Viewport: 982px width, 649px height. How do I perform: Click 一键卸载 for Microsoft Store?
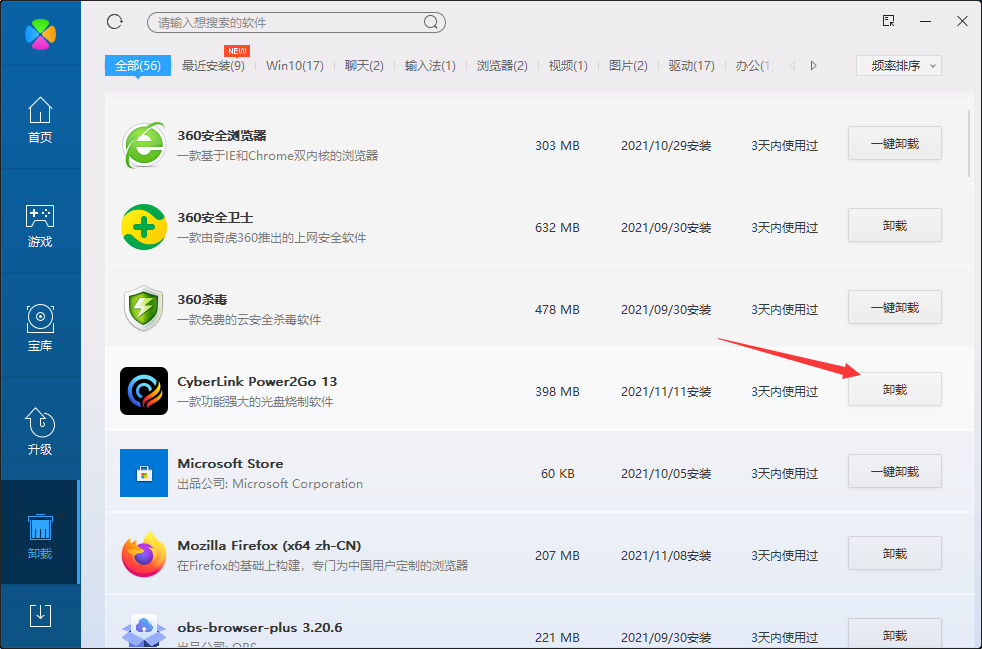click(895, 472)
